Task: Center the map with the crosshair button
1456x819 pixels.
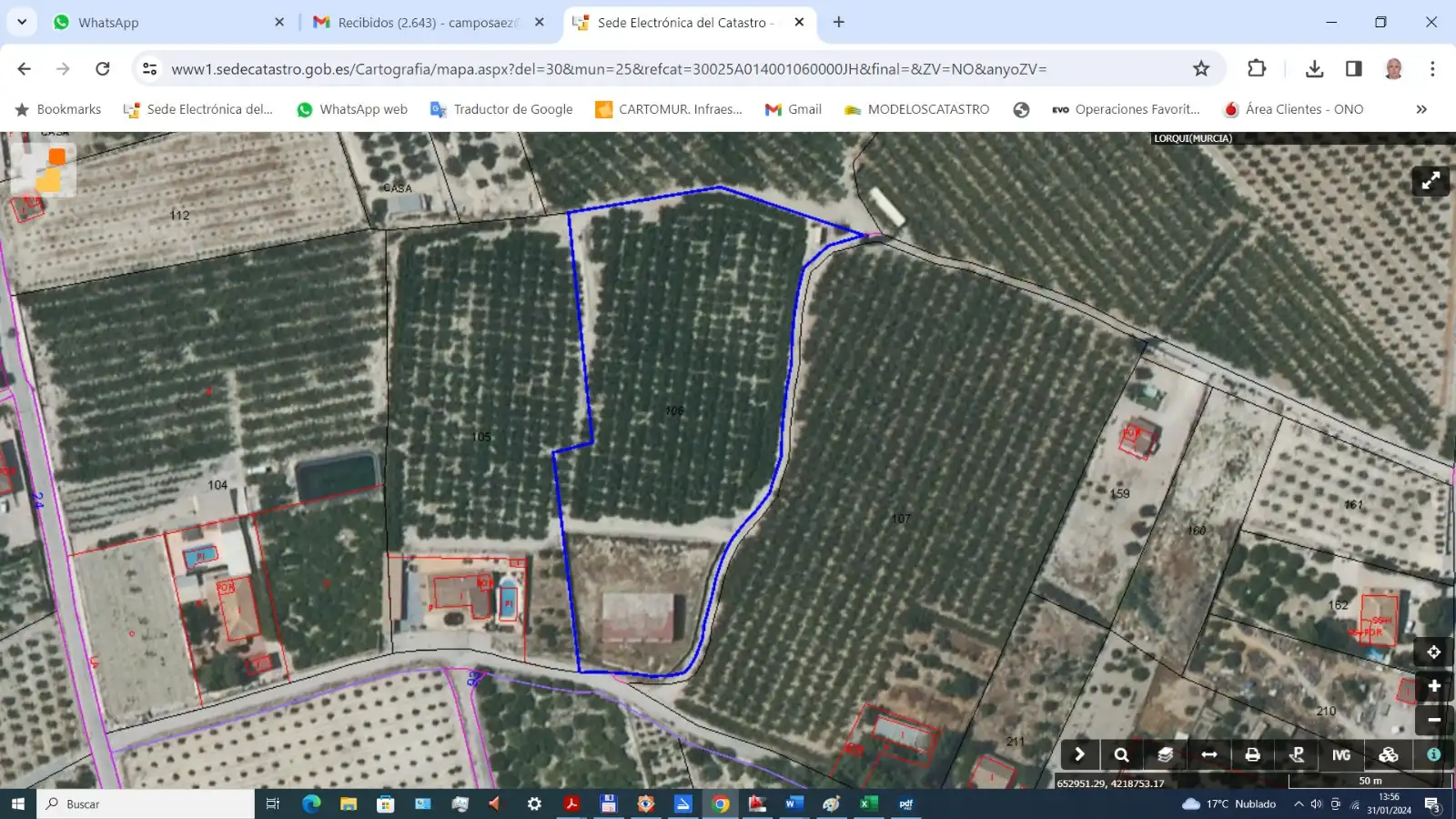Action: [1434, 652]
